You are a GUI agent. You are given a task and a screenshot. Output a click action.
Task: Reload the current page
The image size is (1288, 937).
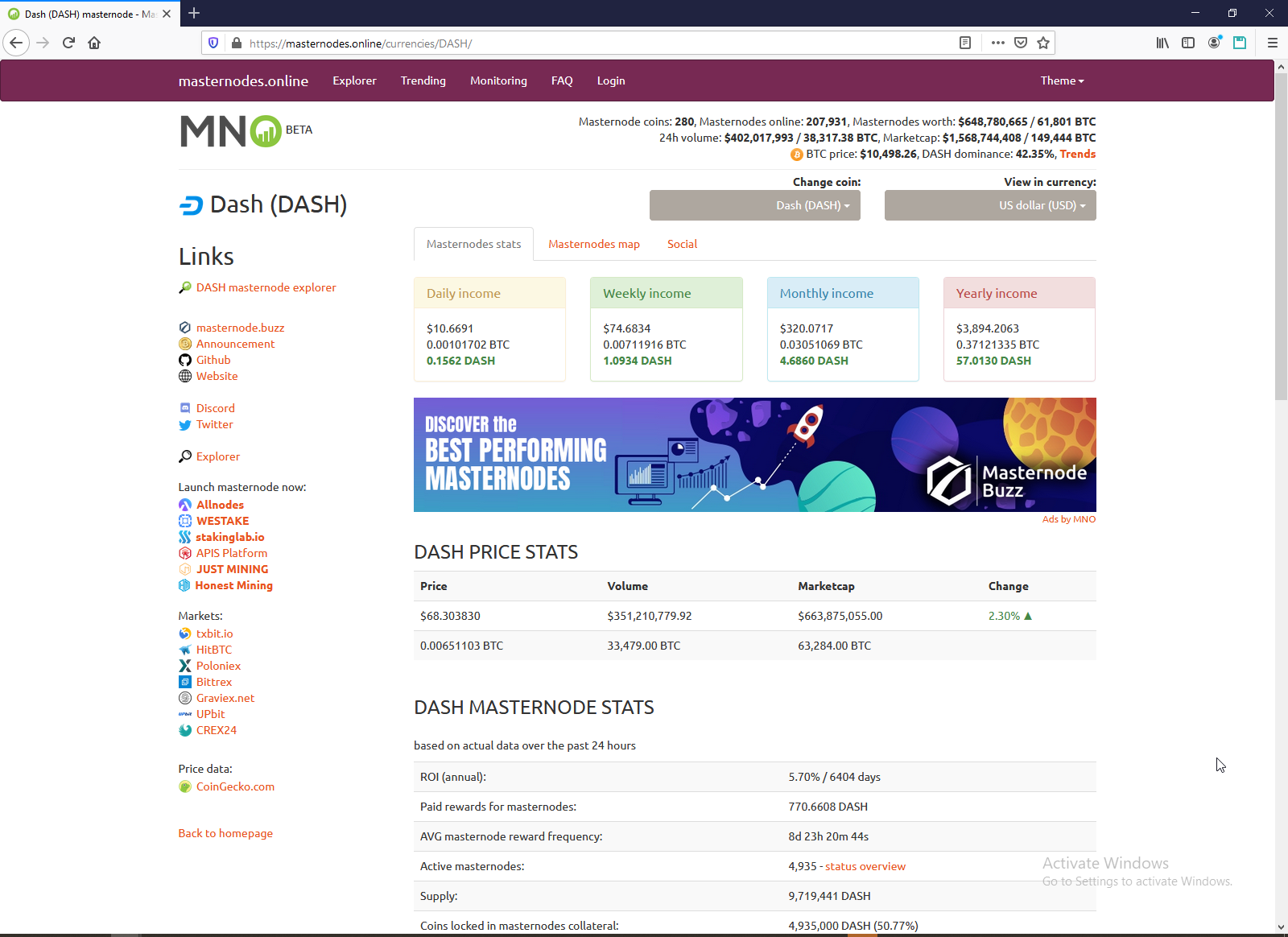[68, 43]
